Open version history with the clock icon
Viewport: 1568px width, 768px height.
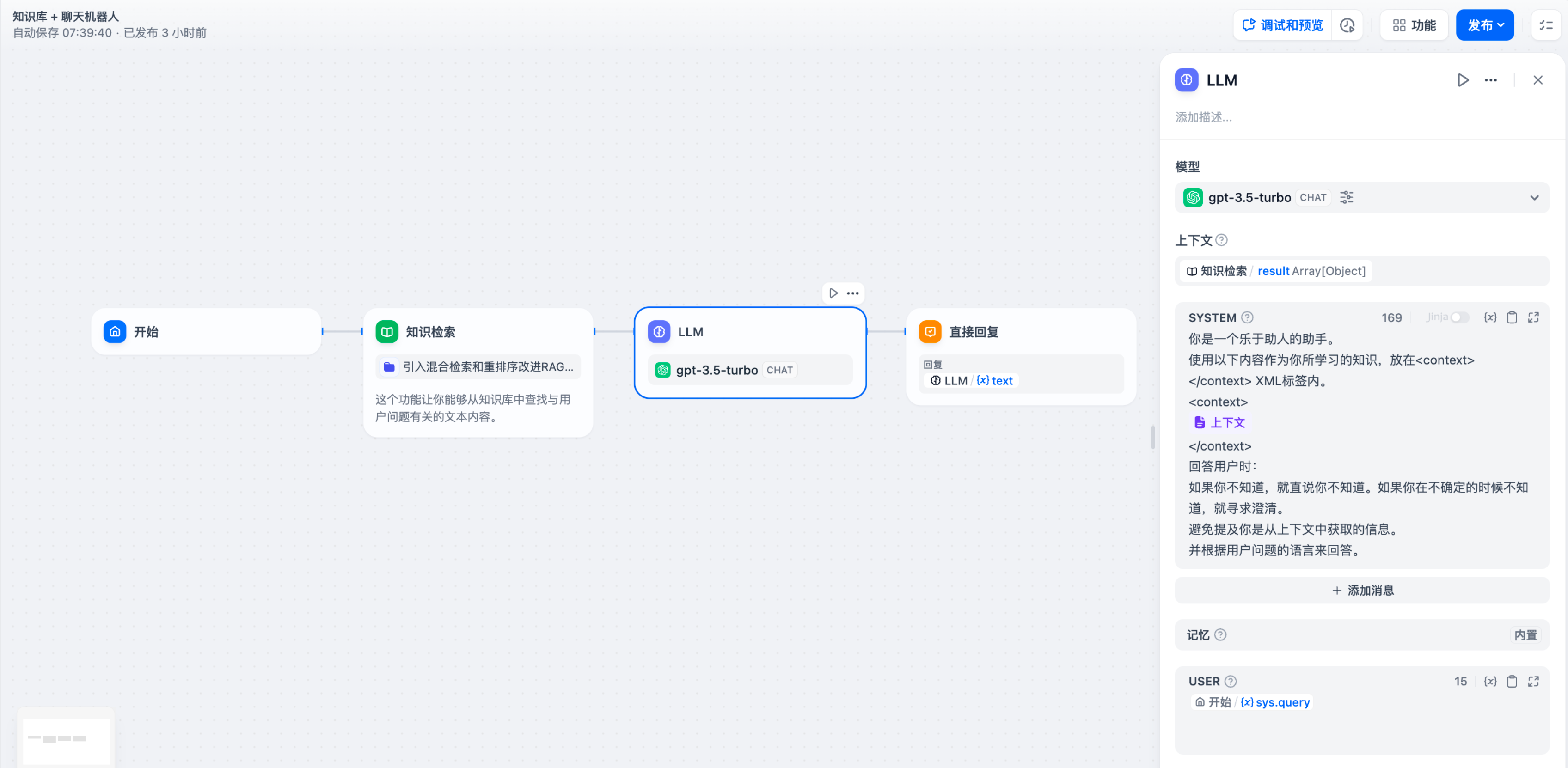[1347, 25]
